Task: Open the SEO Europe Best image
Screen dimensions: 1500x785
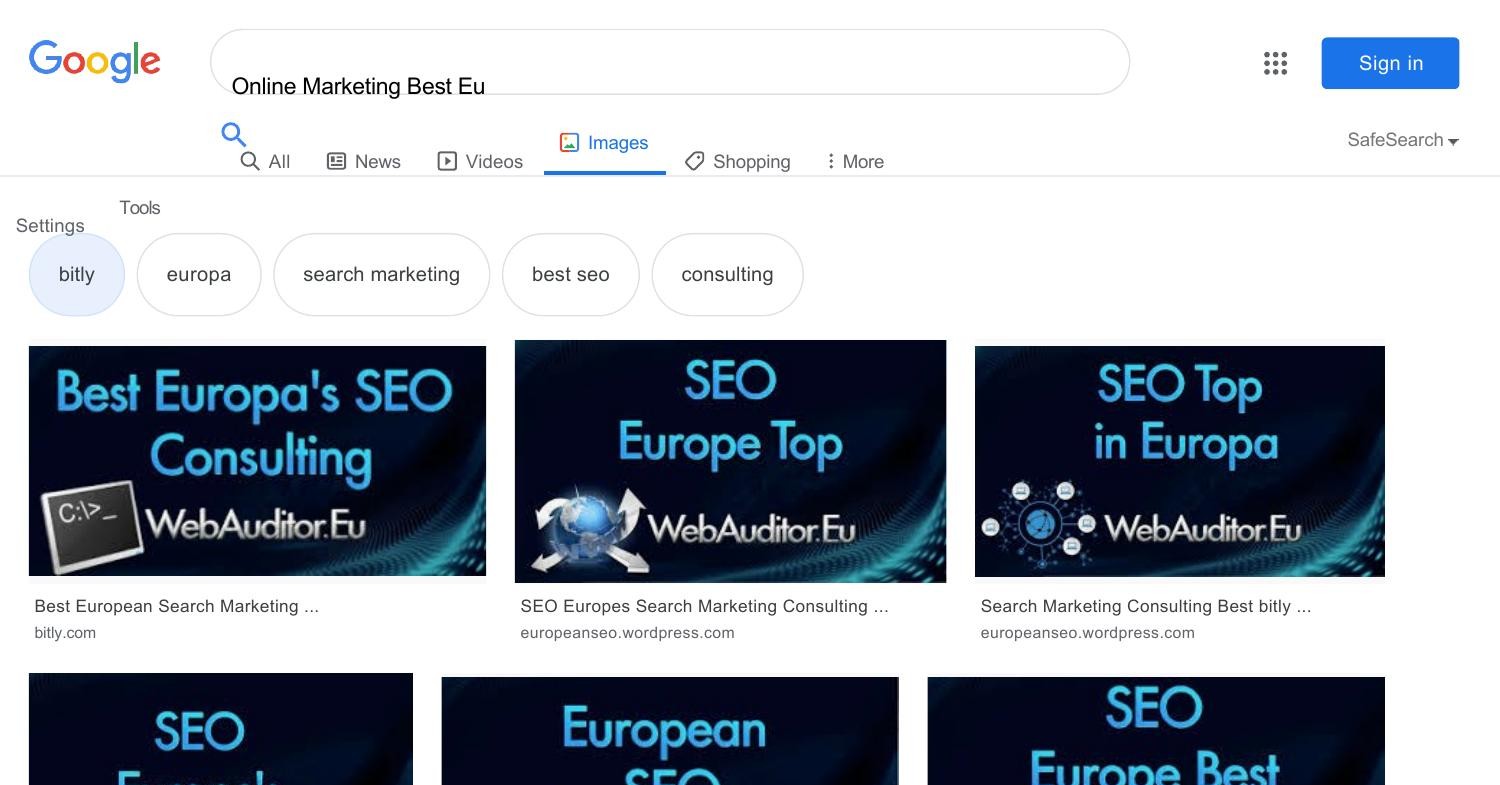Action: tap(1156, 731)
